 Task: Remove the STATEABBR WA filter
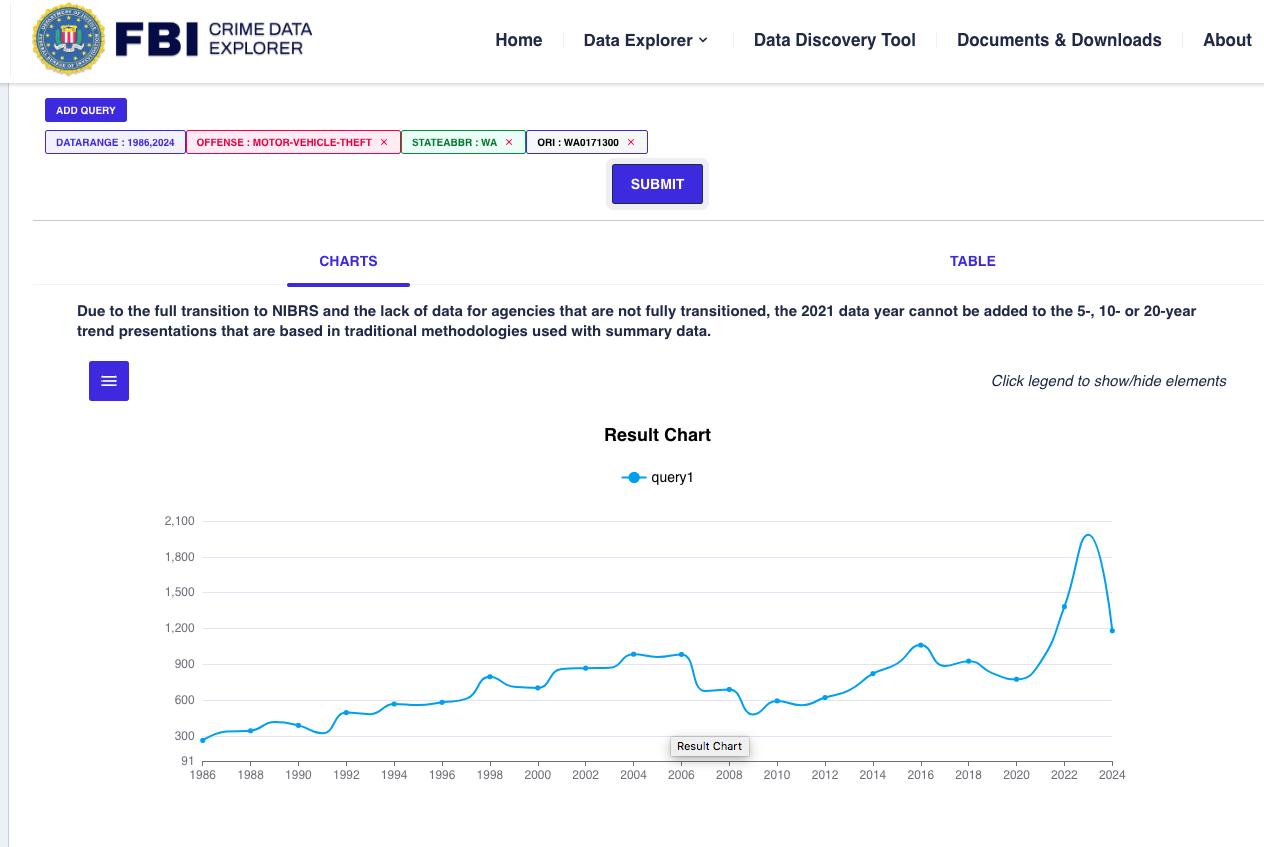tap(509, 143)
